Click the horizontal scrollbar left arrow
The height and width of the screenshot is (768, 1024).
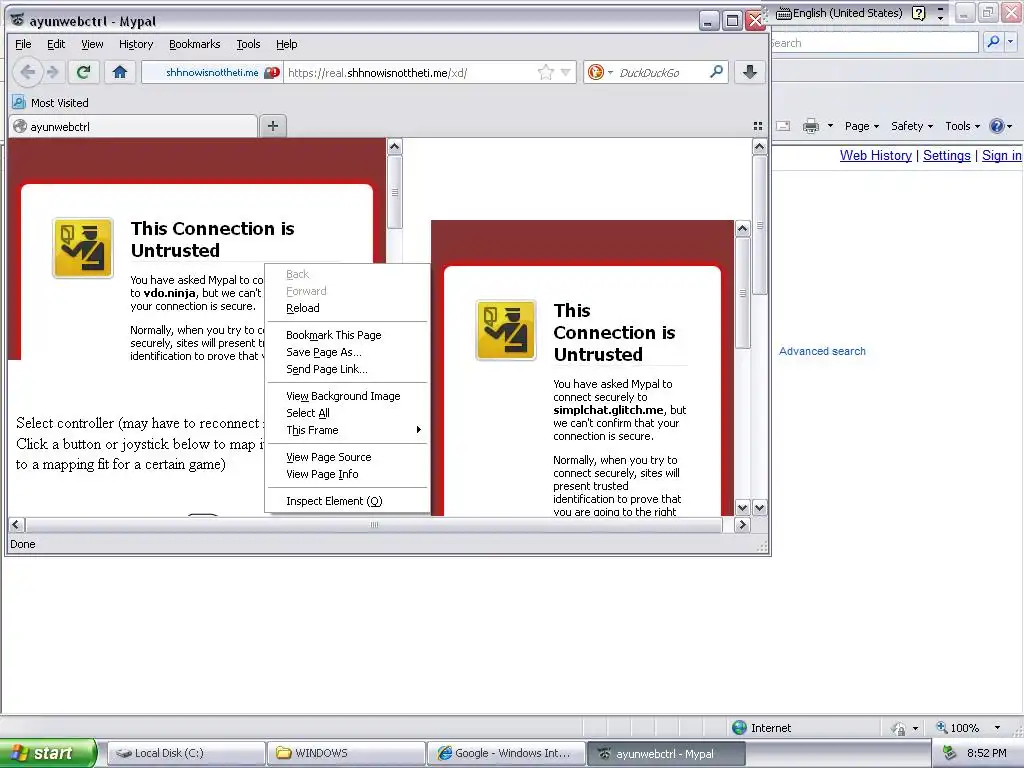(16, 525)
